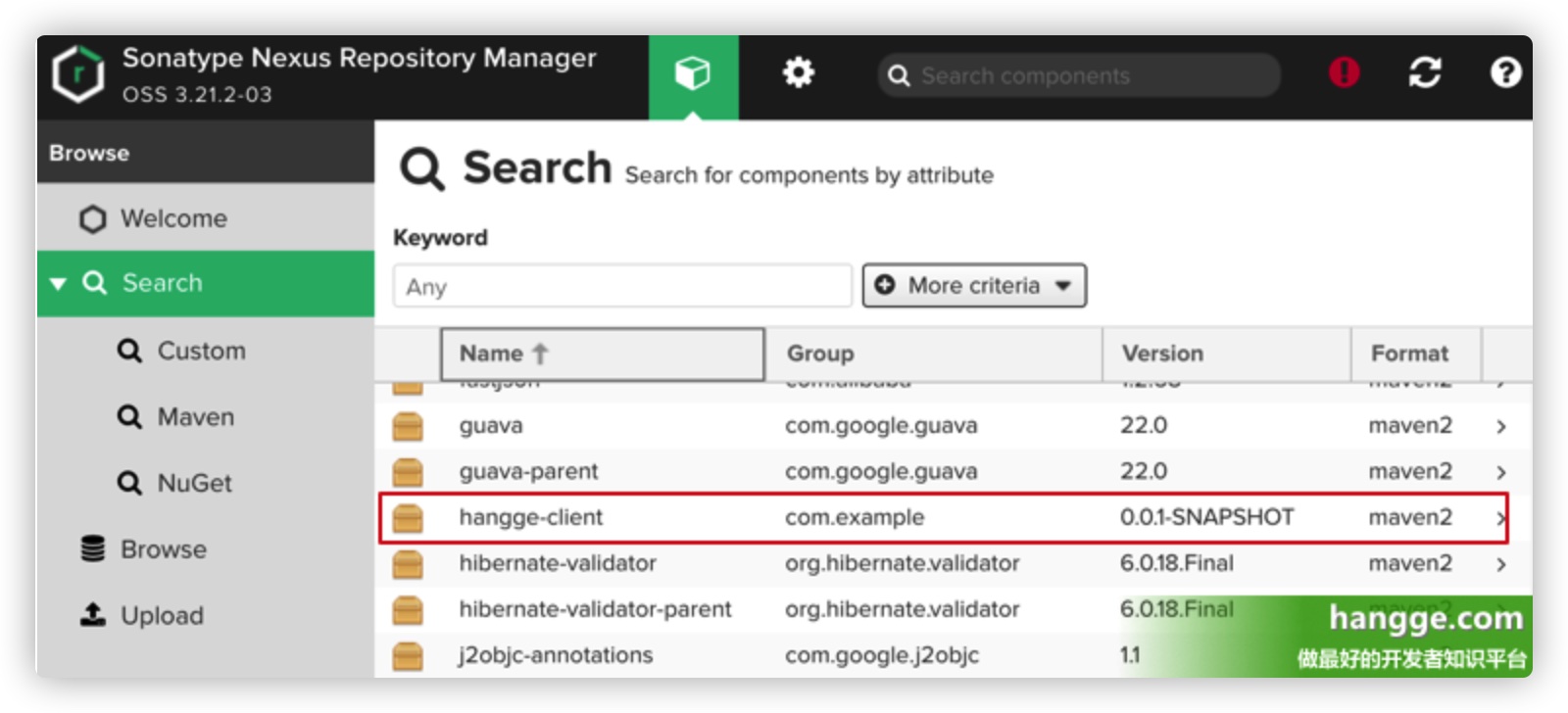
Task: Click the j2objc-annotations component name
Action: click(x=556, y=655)
